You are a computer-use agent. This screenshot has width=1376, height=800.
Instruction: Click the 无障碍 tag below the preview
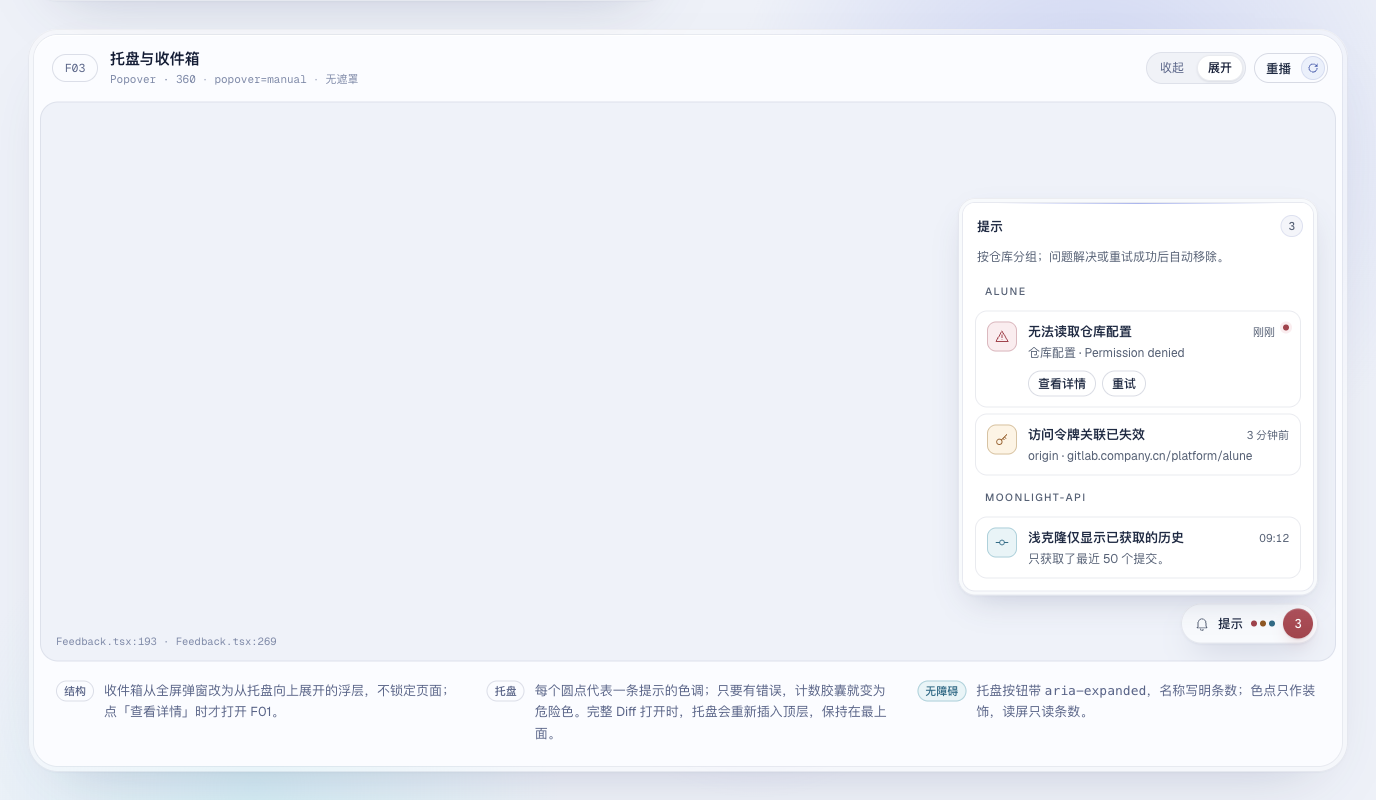tap(942, 691)
